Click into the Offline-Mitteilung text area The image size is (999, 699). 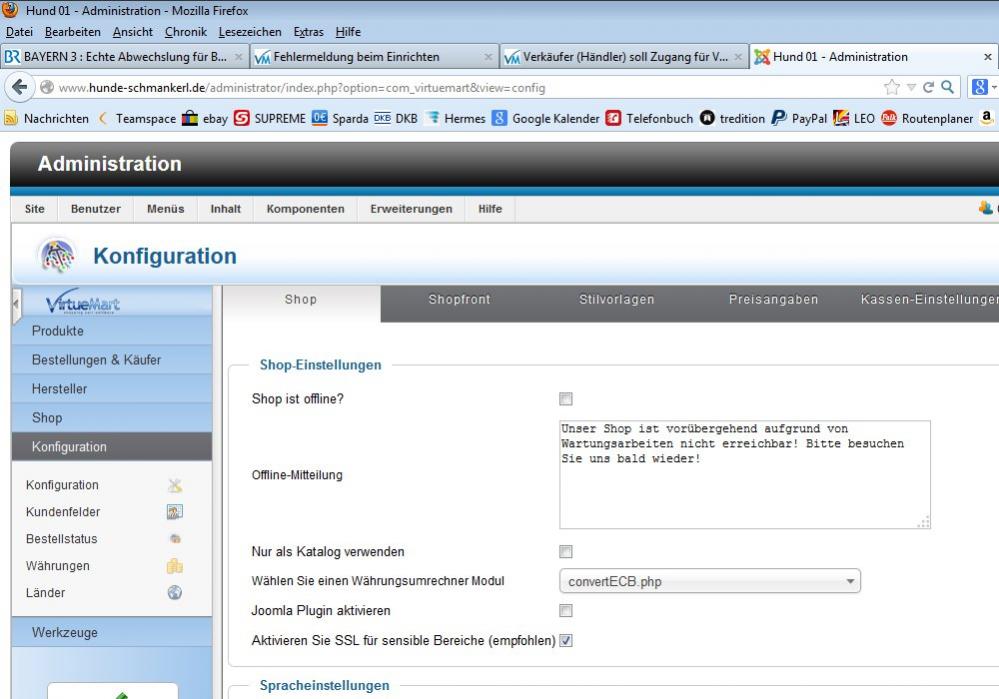click(744, 490)
